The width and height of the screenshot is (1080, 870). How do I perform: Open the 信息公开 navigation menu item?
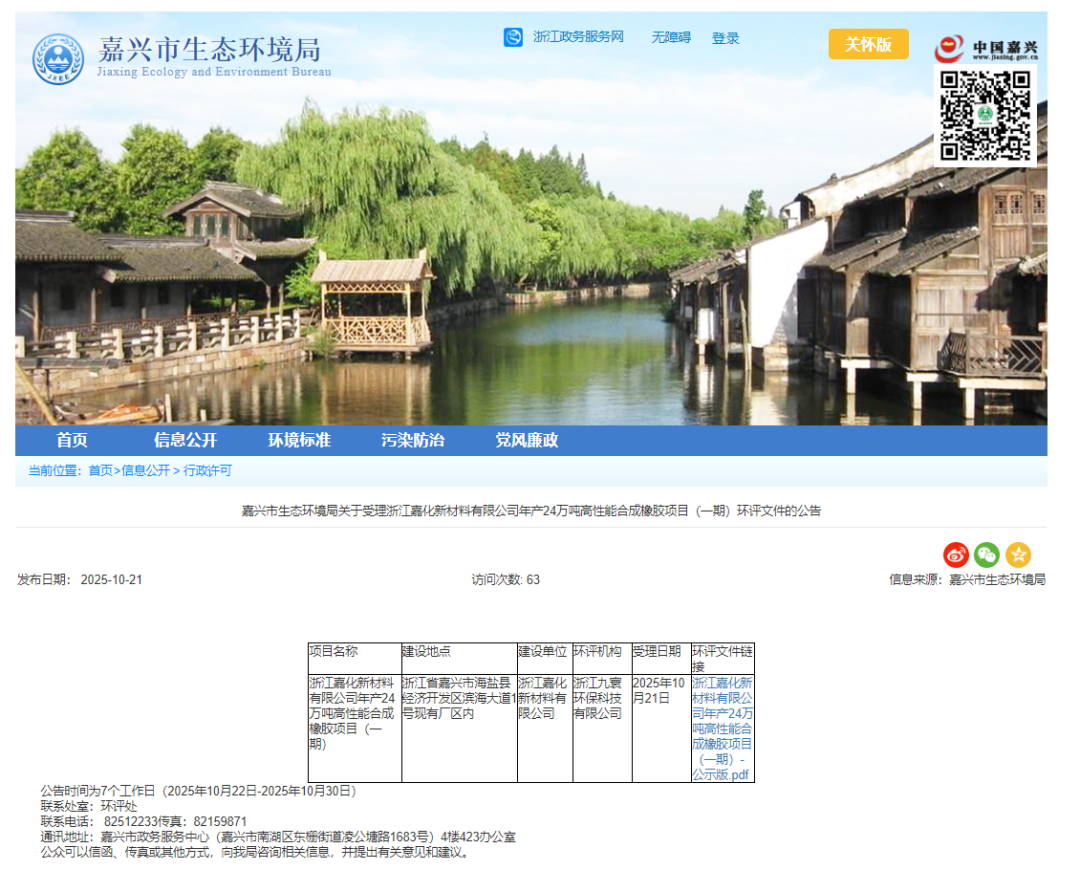[x=185, y=440]
